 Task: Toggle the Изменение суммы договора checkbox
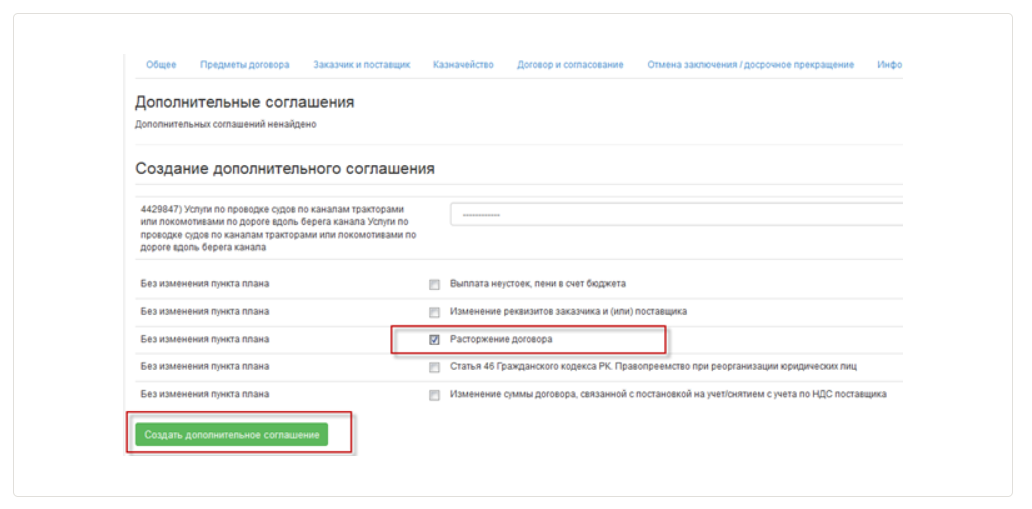pyautogui.click(x=434, y=395)
